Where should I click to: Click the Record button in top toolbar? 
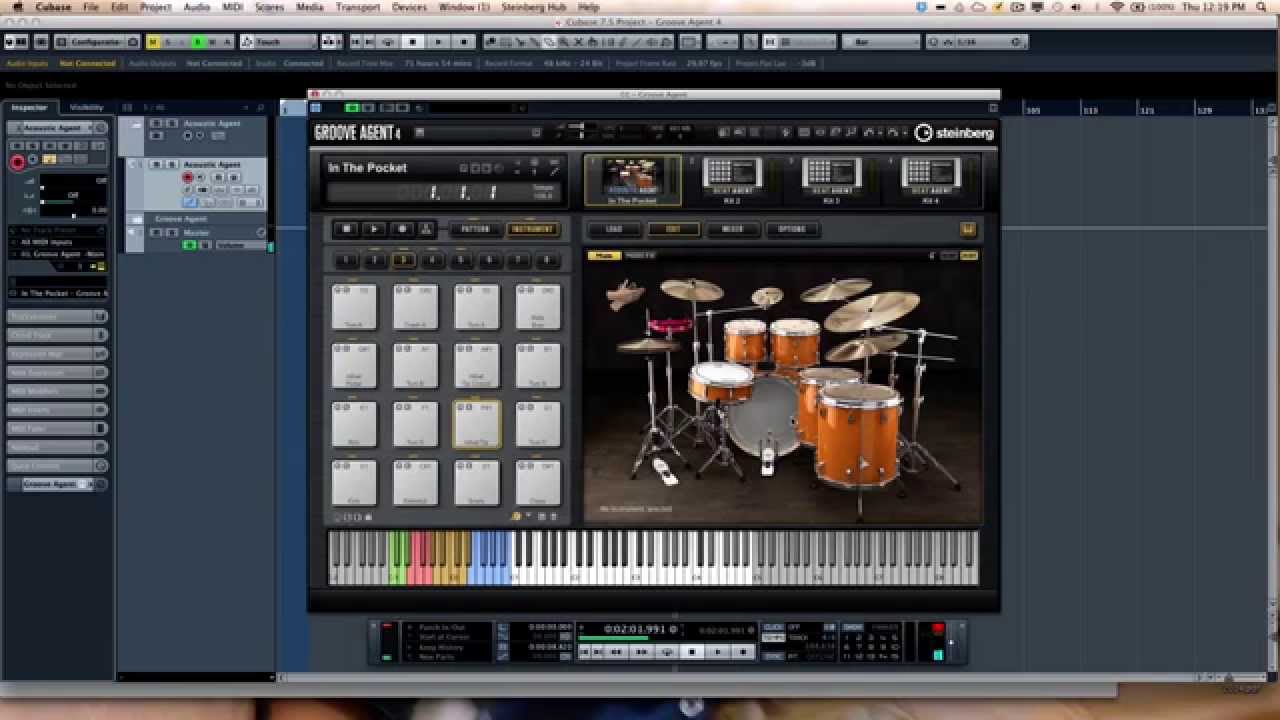point(463,42)
